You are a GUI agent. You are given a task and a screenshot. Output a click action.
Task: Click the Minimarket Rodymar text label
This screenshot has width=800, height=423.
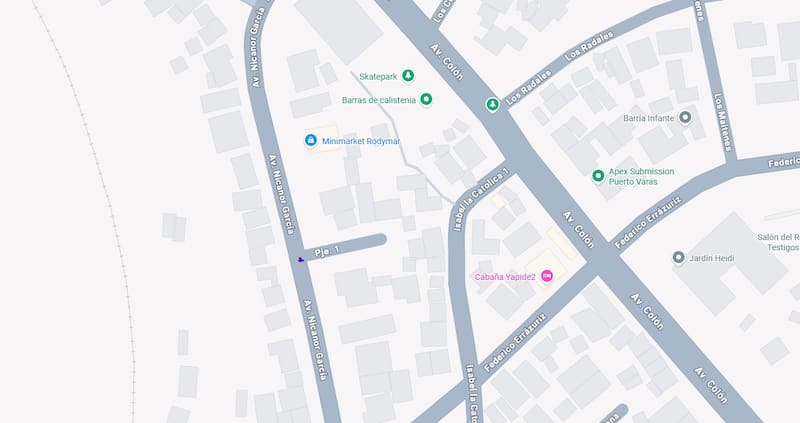click(x=361, y=141)
